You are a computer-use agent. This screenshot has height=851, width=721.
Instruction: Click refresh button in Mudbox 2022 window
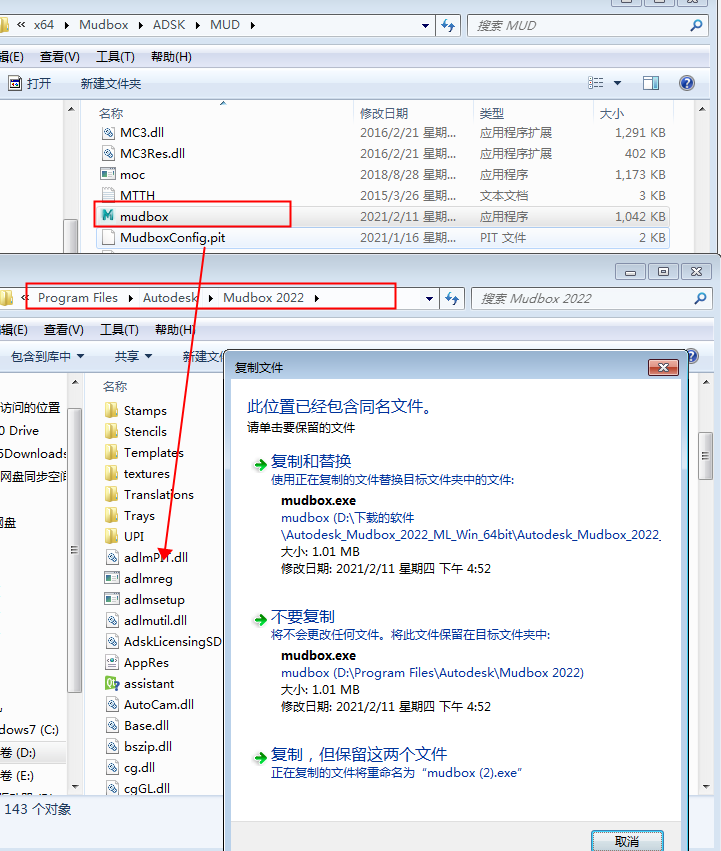coord(452,299)
